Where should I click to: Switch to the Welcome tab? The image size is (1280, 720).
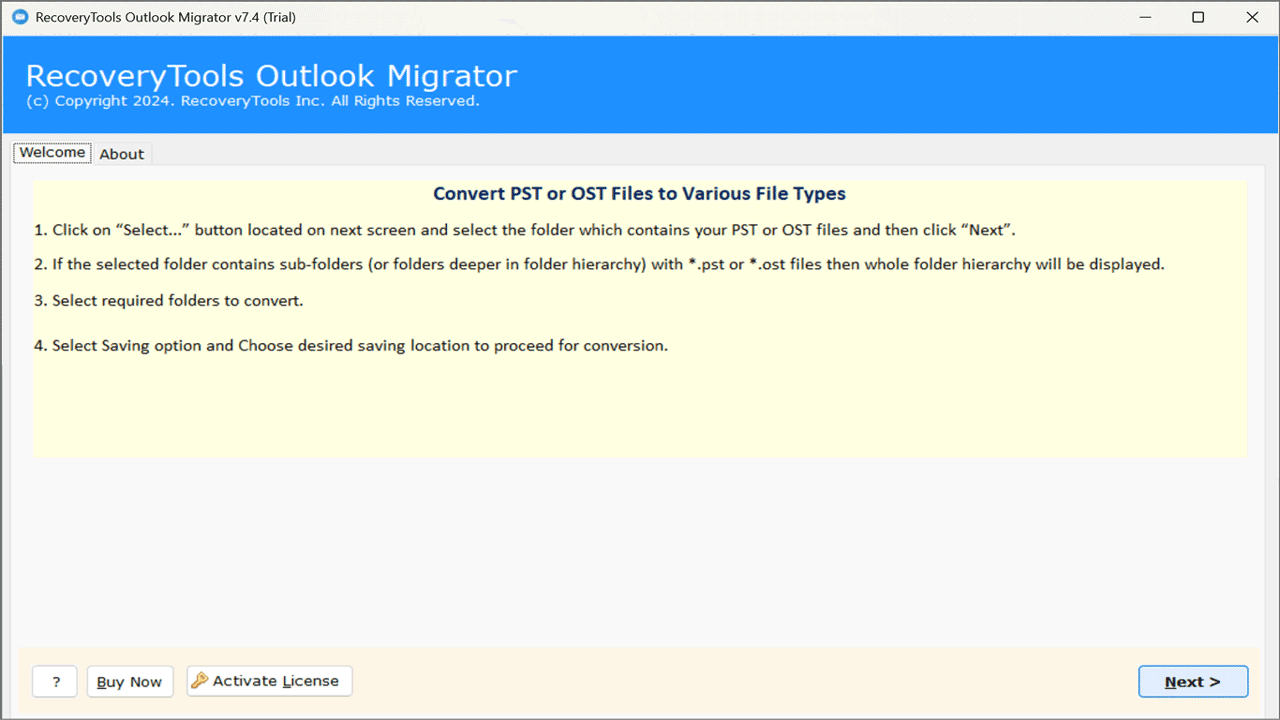point(52,153)
